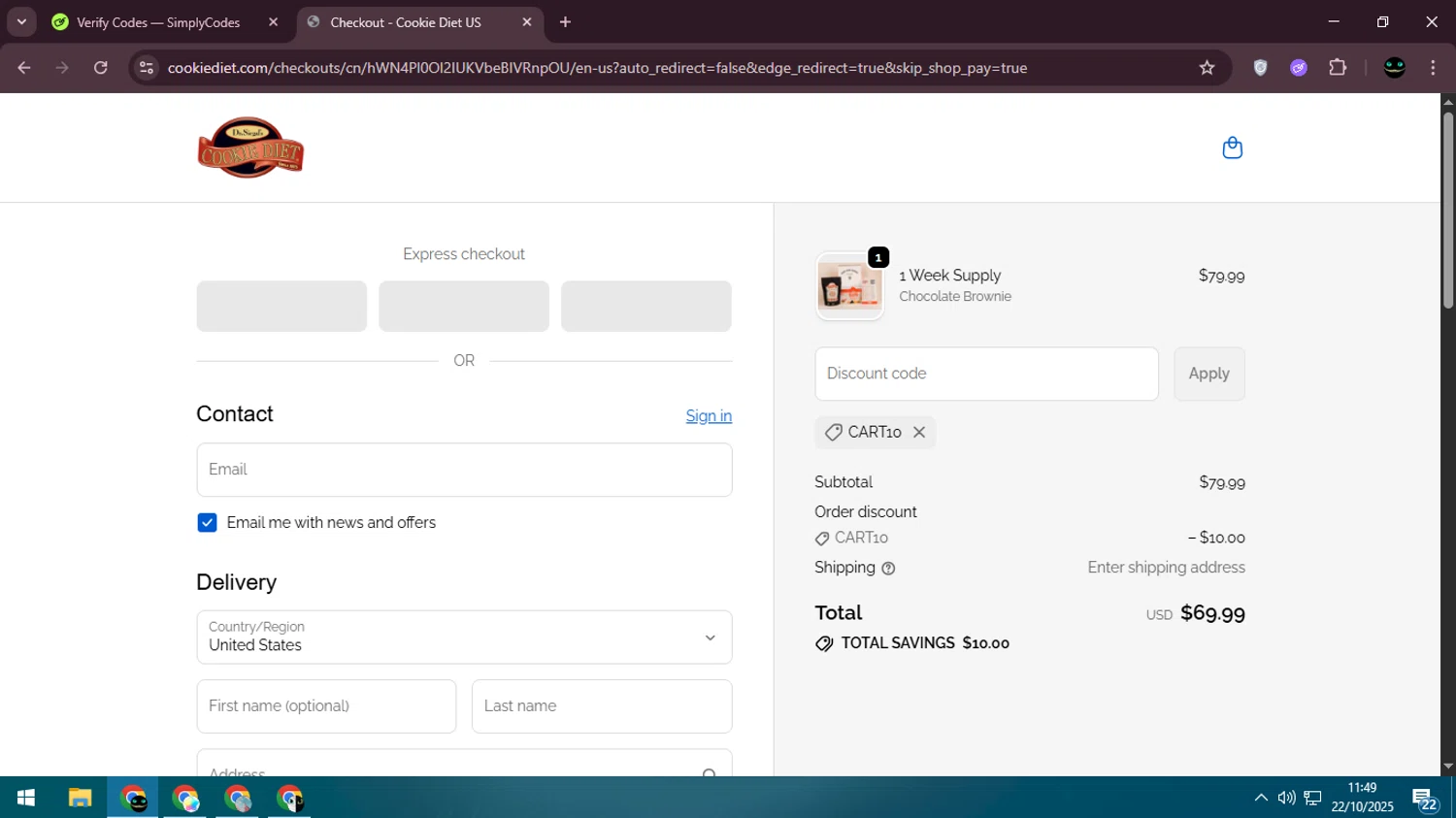This screenshot has width=1456, height=818.
Task: Expand the Country/Region dropdown
Action: 464,638
